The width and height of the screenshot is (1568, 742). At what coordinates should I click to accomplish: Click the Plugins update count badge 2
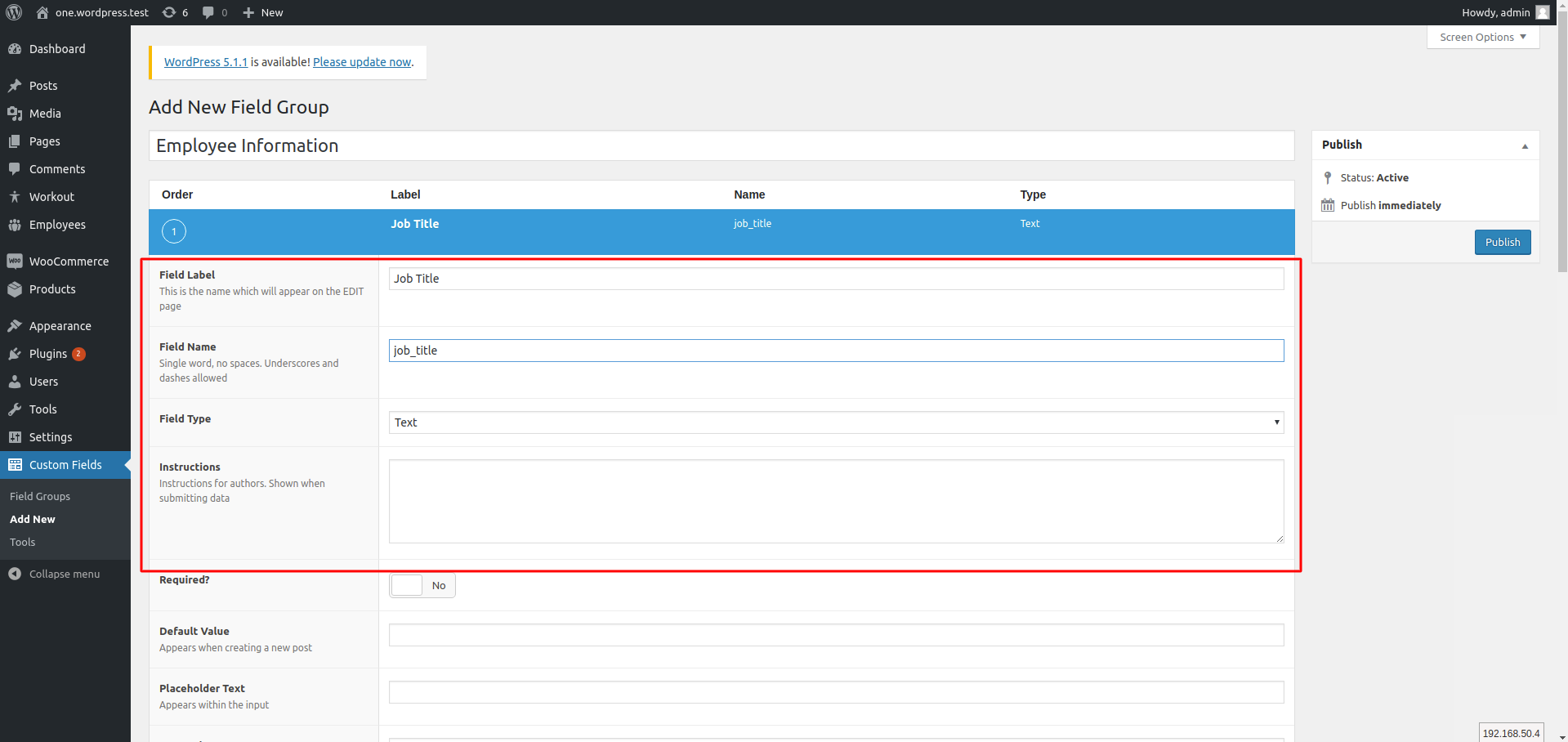tap(78, 354)
